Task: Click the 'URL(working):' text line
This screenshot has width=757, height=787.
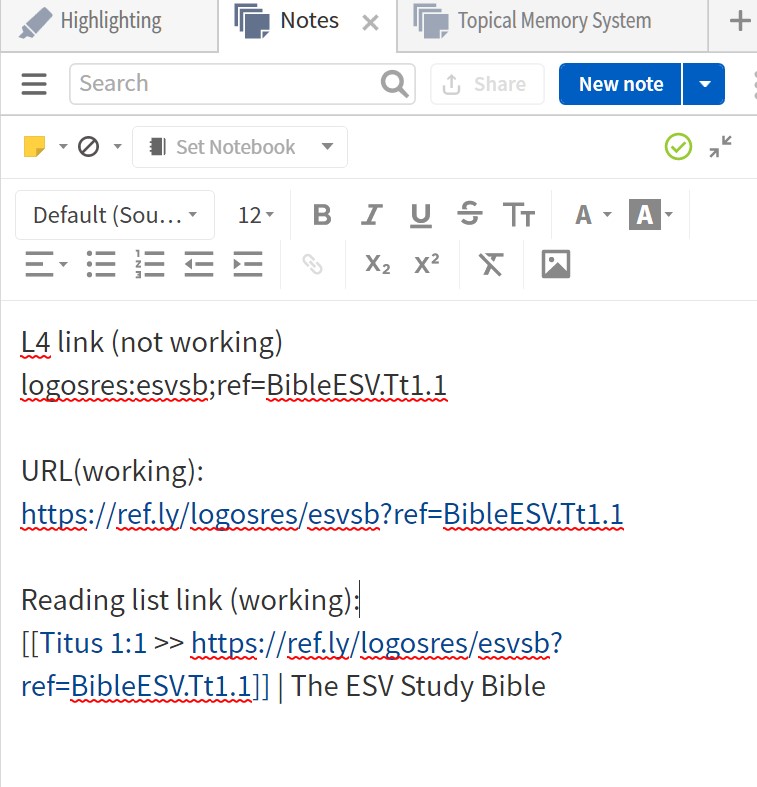Action: pos(112,471)
